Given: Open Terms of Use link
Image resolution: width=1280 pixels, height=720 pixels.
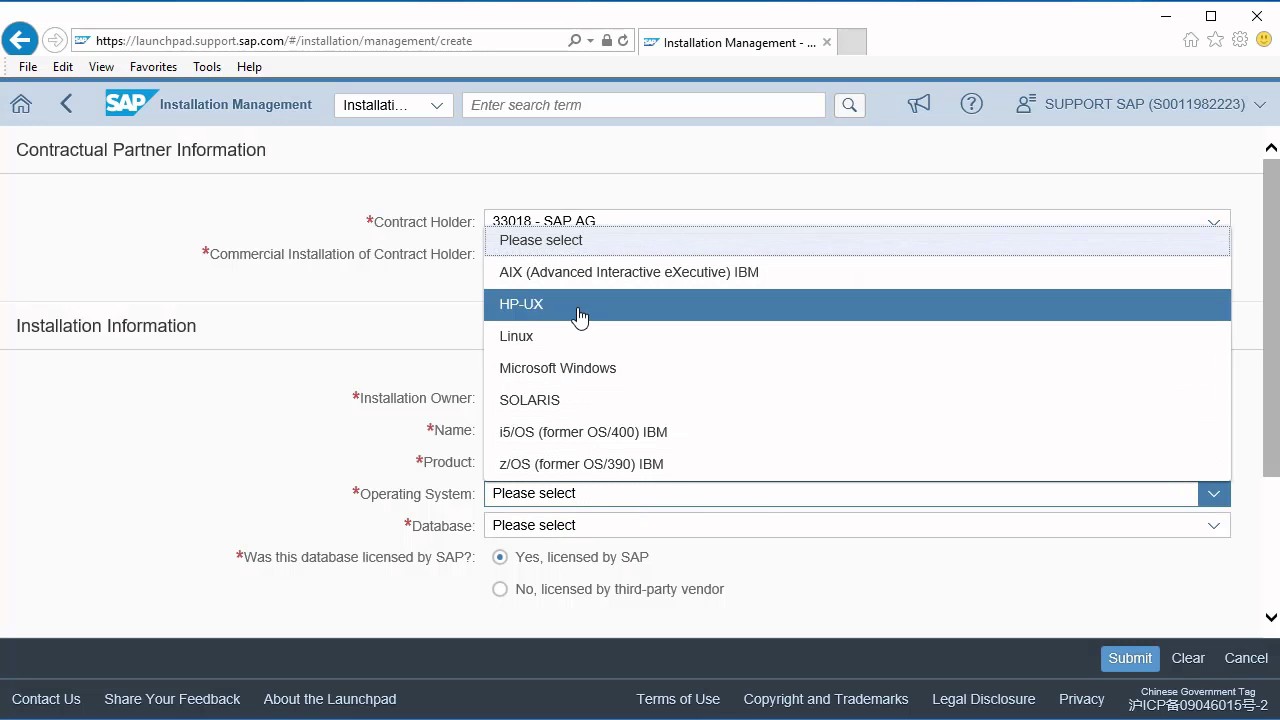Looking at the screenshot, I should (678, 699).
